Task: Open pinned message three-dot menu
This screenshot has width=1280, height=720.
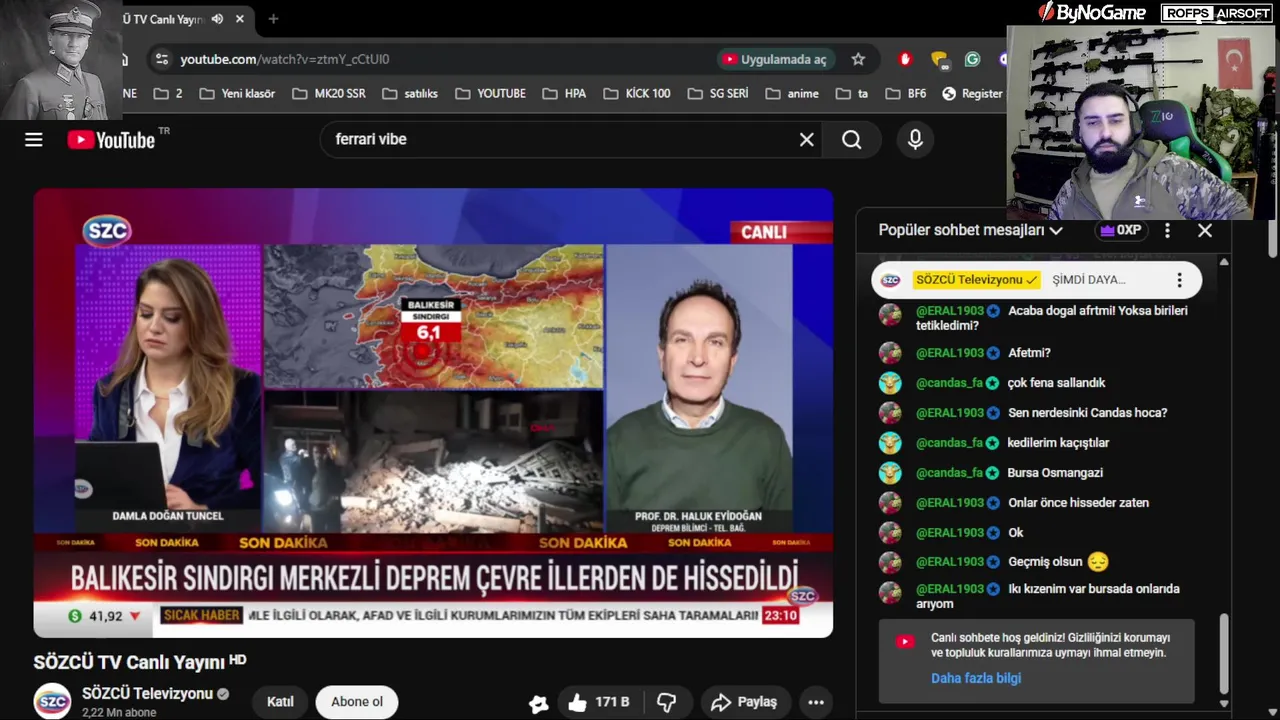Action: (x=1179, y=280)
